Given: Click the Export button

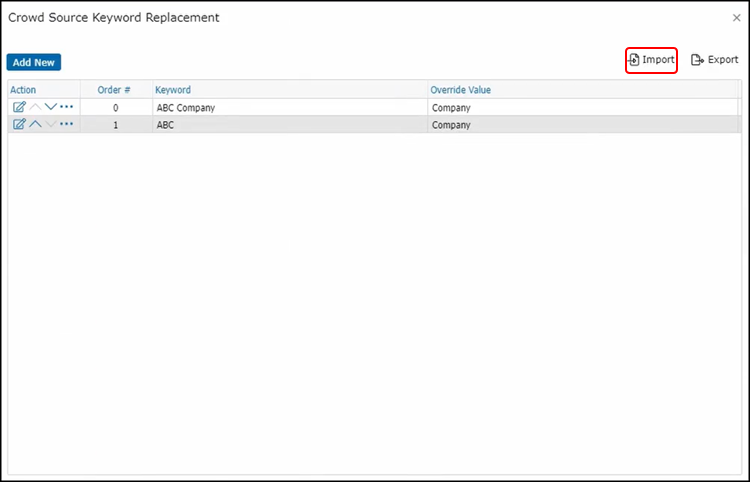Looking at the screenshot, I should click(714, 60).
